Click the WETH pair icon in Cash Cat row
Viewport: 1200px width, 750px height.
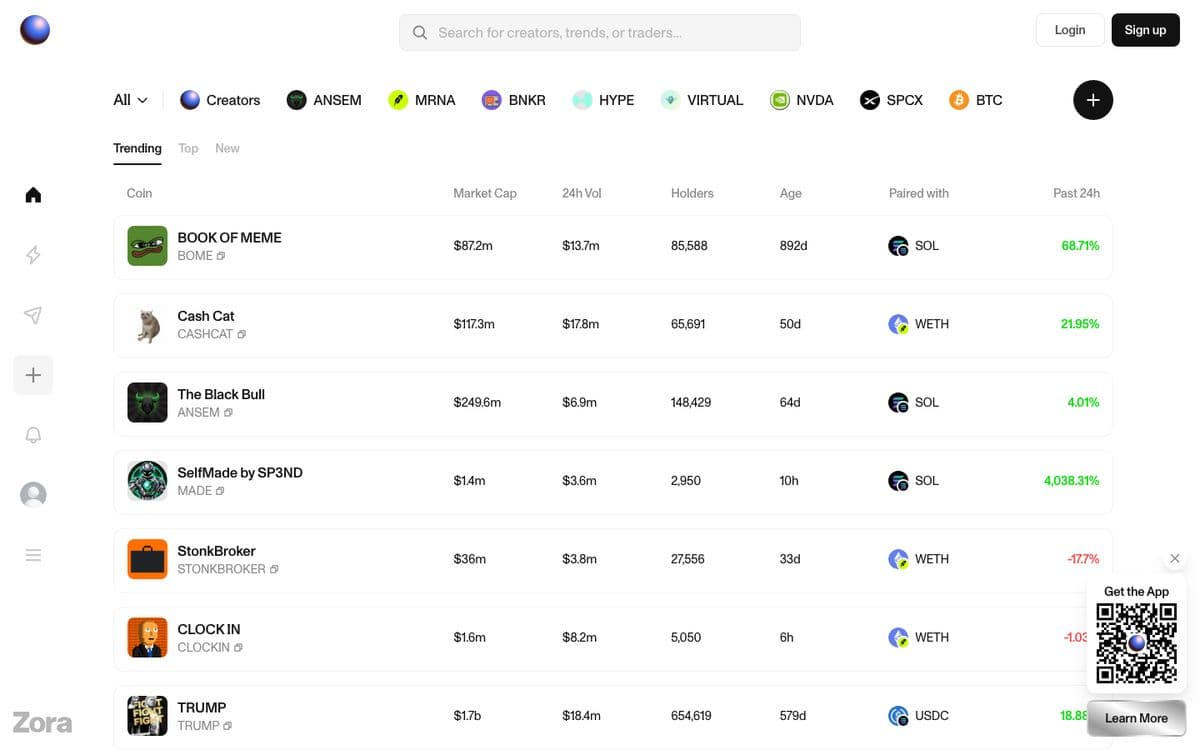[x=898, y=324]
